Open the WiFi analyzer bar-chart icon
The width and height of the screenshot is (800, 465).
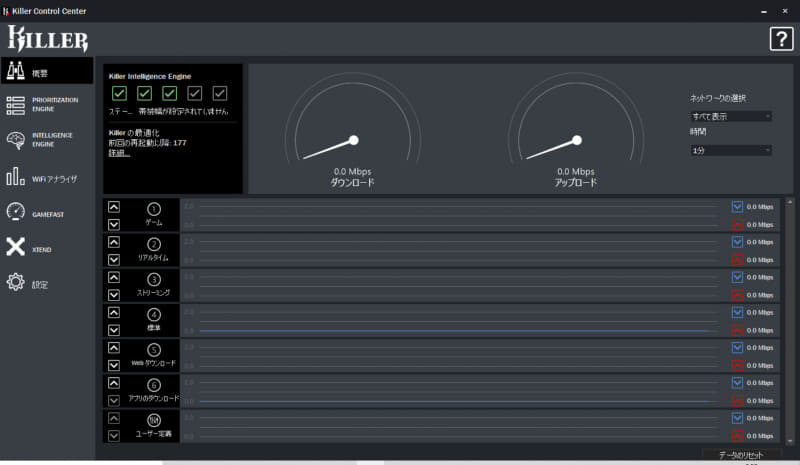(15, 176)
